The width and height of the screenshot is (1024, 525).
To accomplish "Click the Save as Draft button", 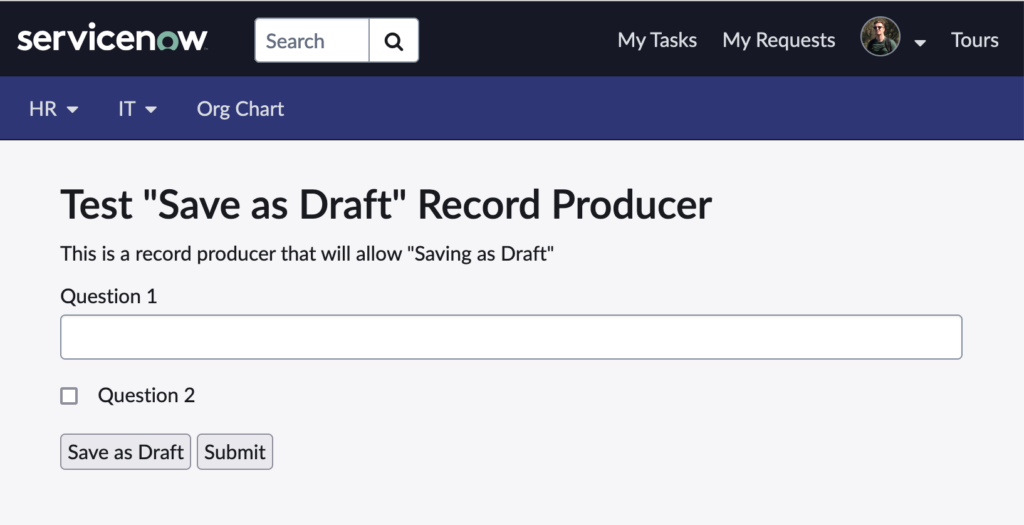I will point(125,452).
